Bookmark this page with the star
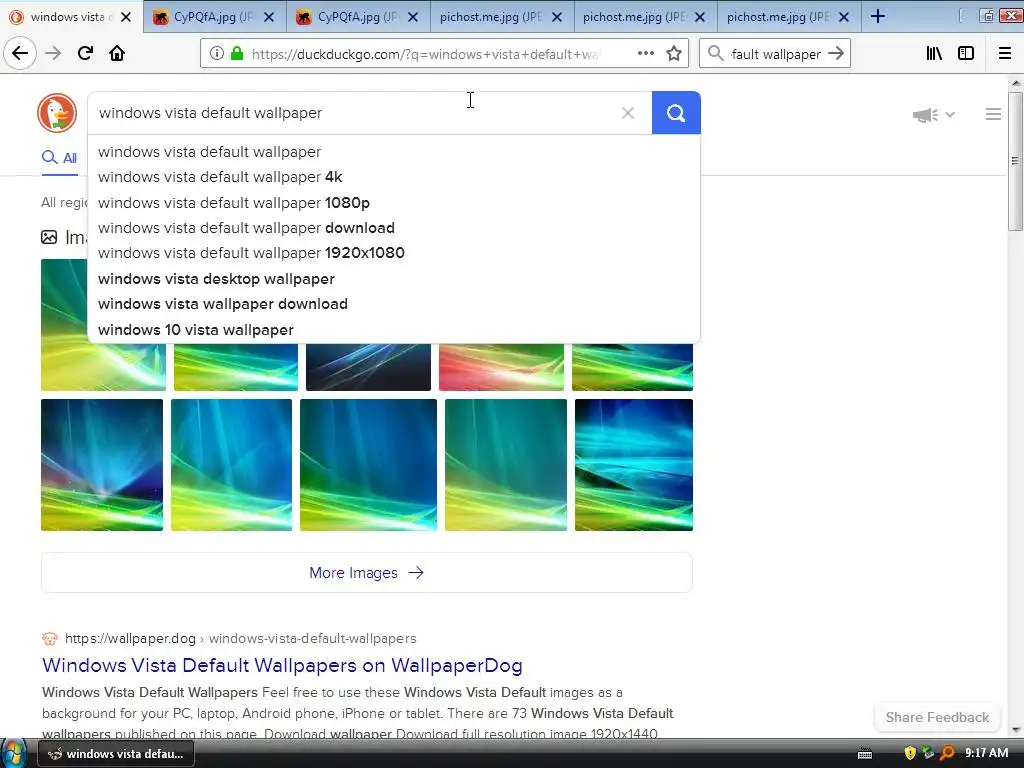 tap(674, 54)
